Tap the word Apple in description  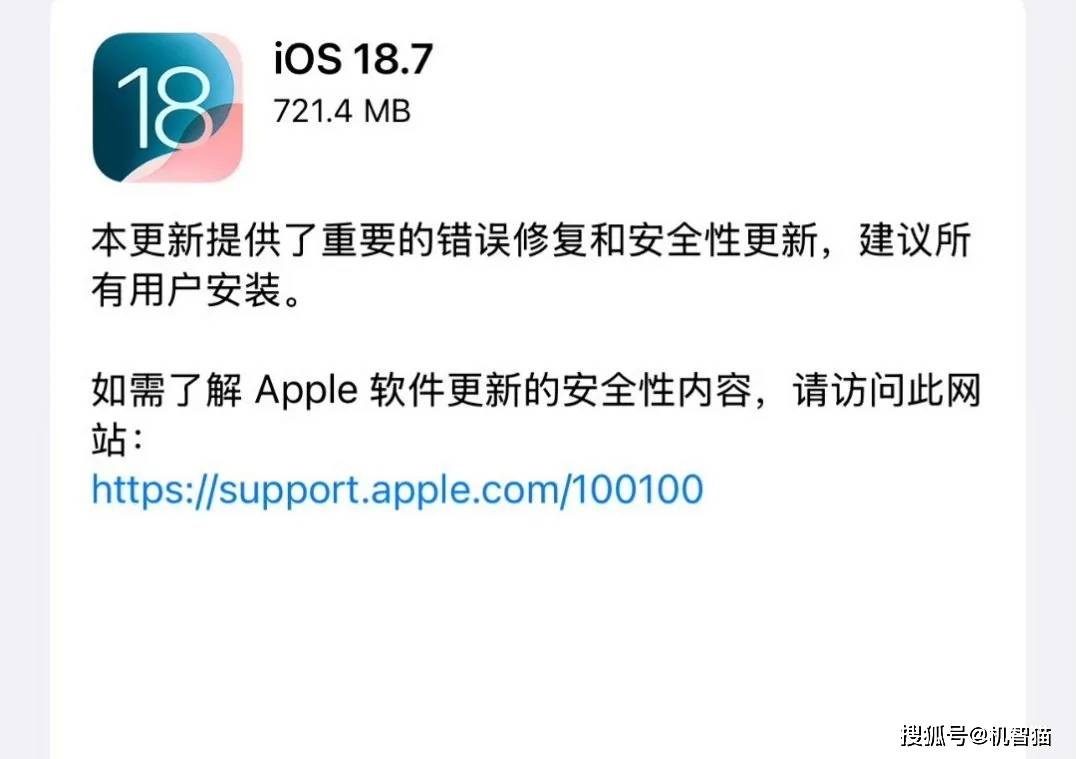pos(307,390)
